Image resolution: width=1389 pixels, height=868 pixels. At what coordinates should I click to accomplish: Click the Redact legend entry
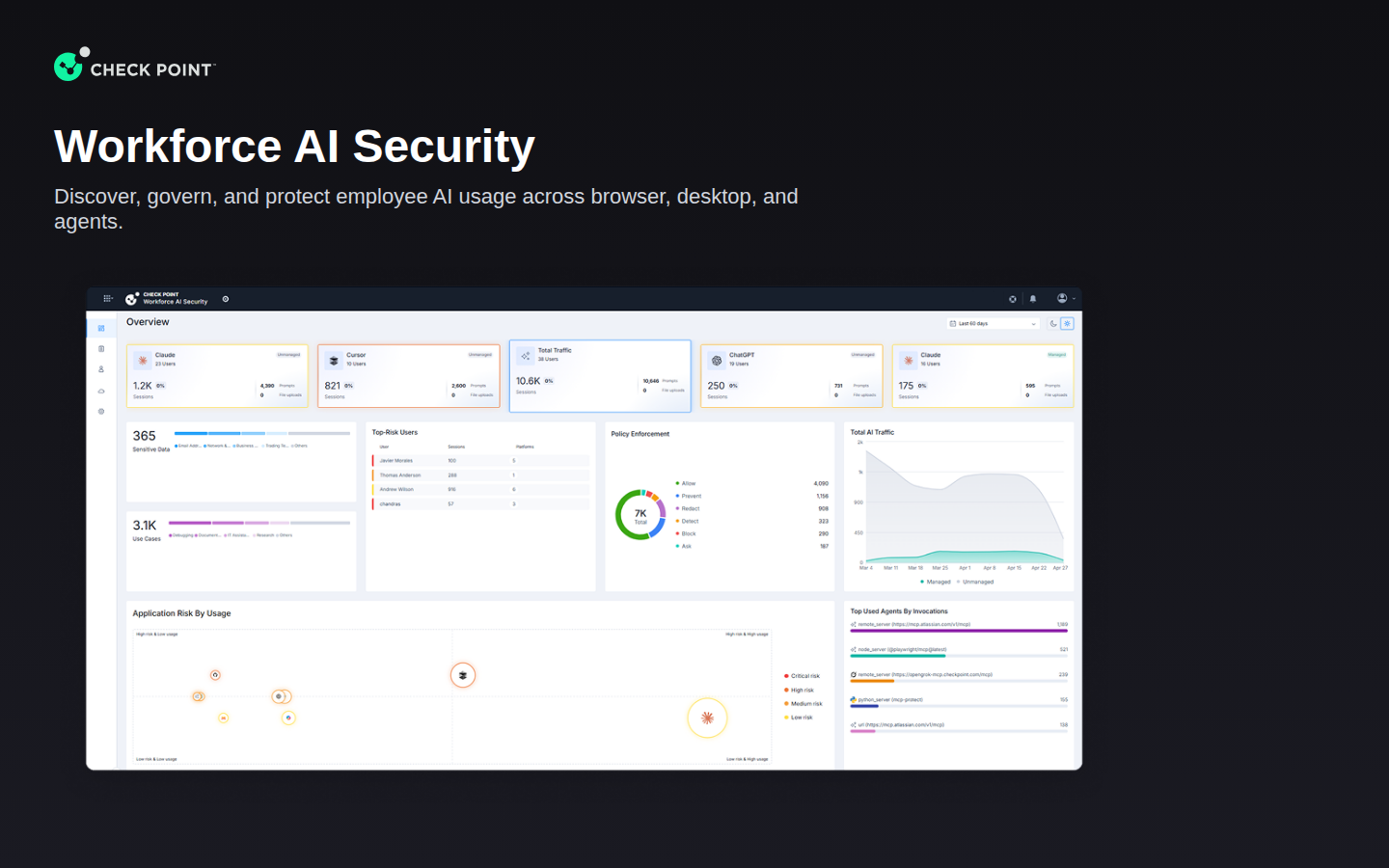coord(688,508)
